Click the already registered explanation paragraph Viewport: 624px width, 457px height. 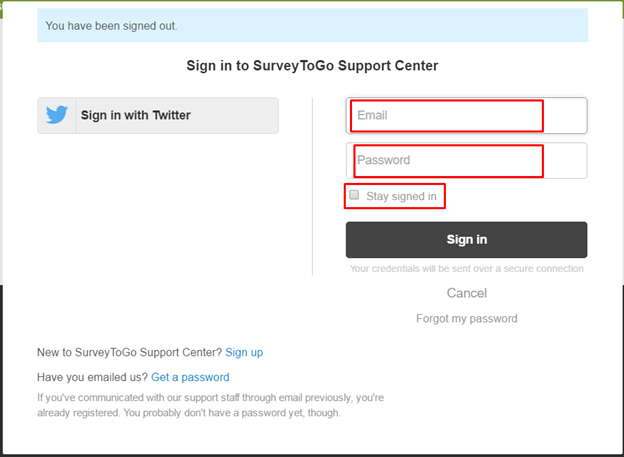[211, 405]
